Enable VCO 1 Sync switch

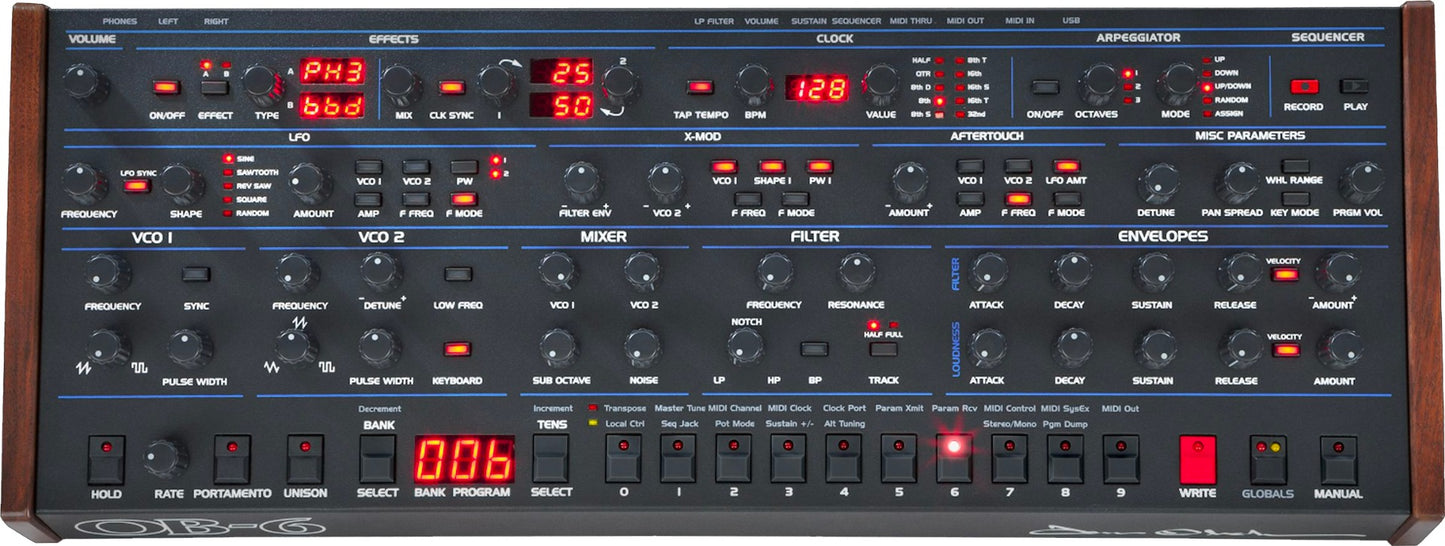[x=196, y=274]
